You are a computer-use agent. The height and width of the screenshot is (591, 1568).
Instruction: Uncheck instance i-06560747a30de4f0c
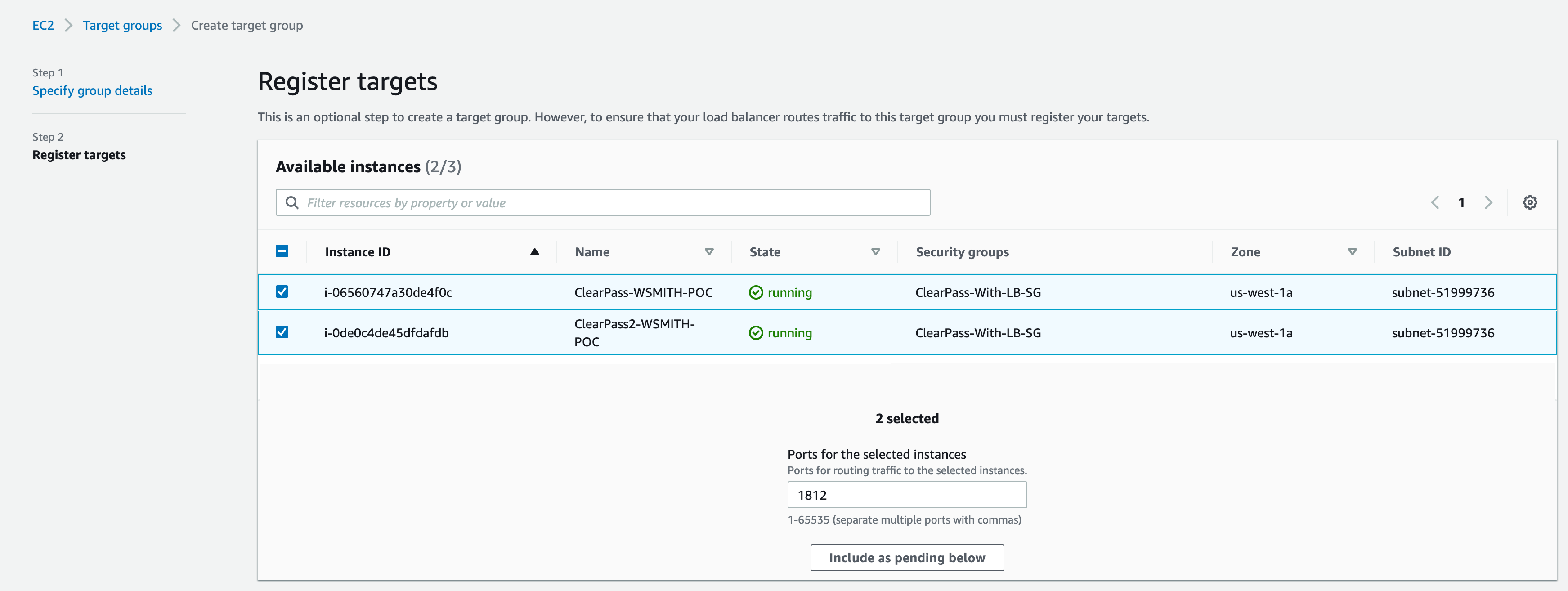point(282,292)
